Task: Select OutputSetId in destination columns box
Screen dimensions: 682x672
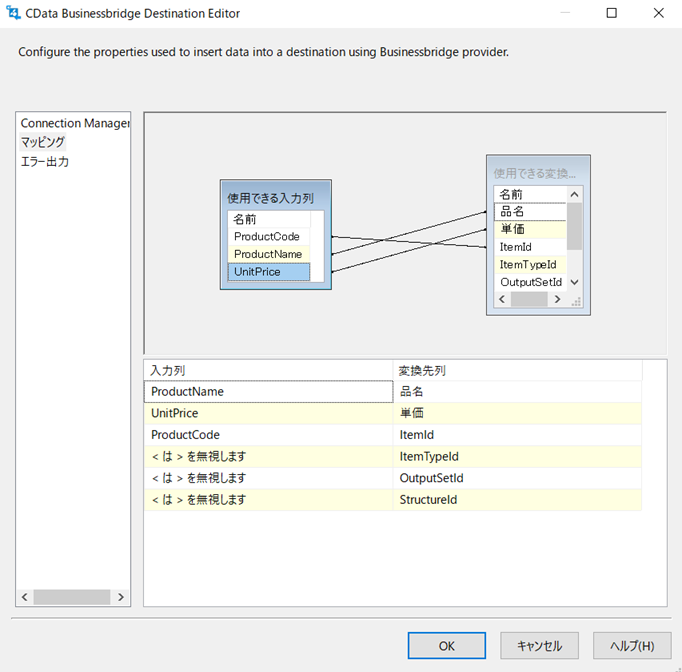Action: 530,282
